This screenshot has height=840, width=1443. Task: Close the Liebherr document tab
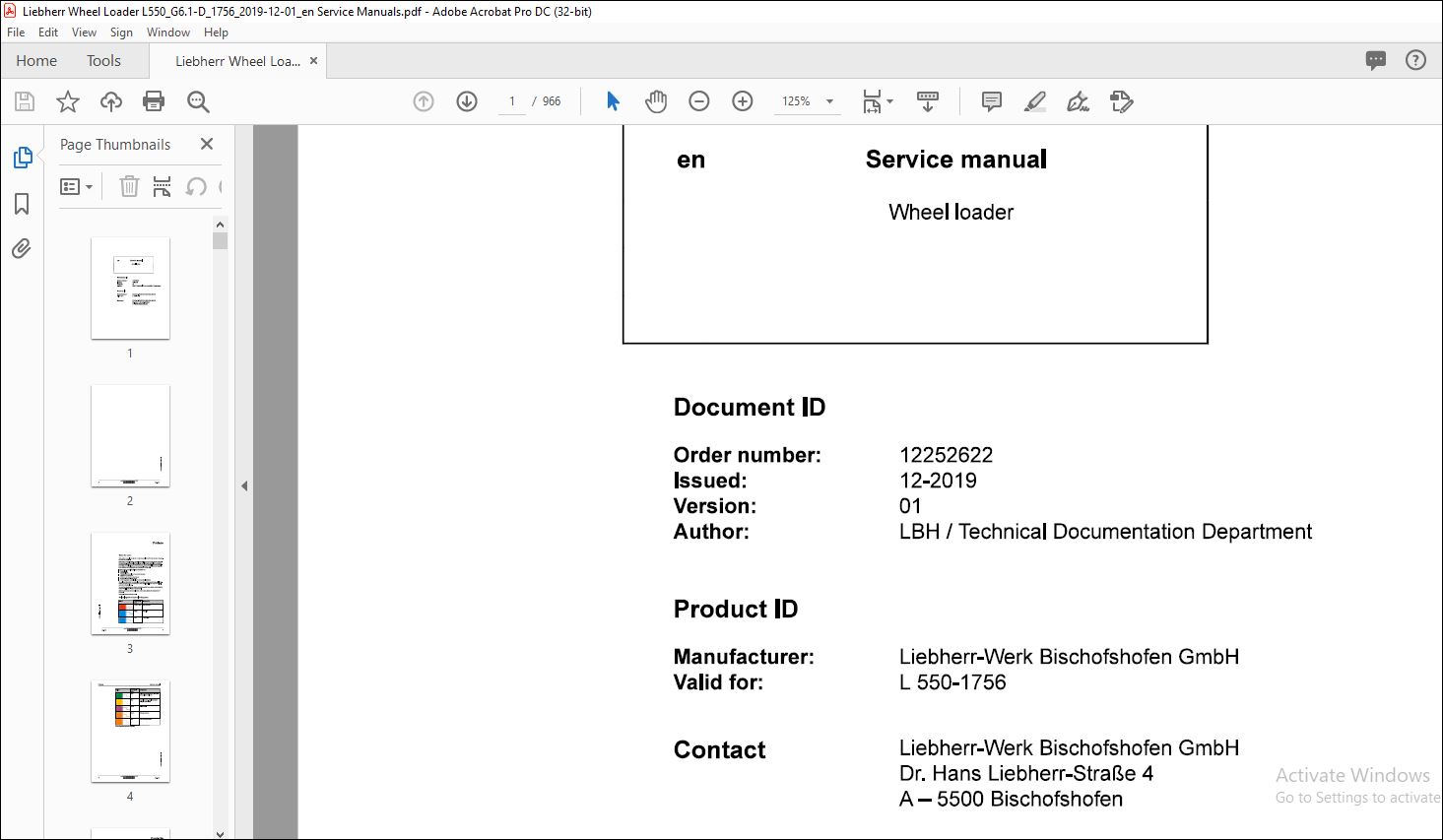point(314,61)
